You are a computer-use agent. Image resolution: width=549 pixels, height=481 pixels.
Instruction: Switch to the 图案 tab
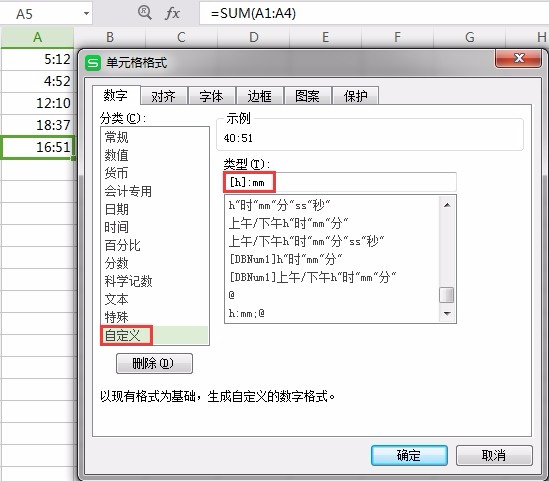coord(307,96)
